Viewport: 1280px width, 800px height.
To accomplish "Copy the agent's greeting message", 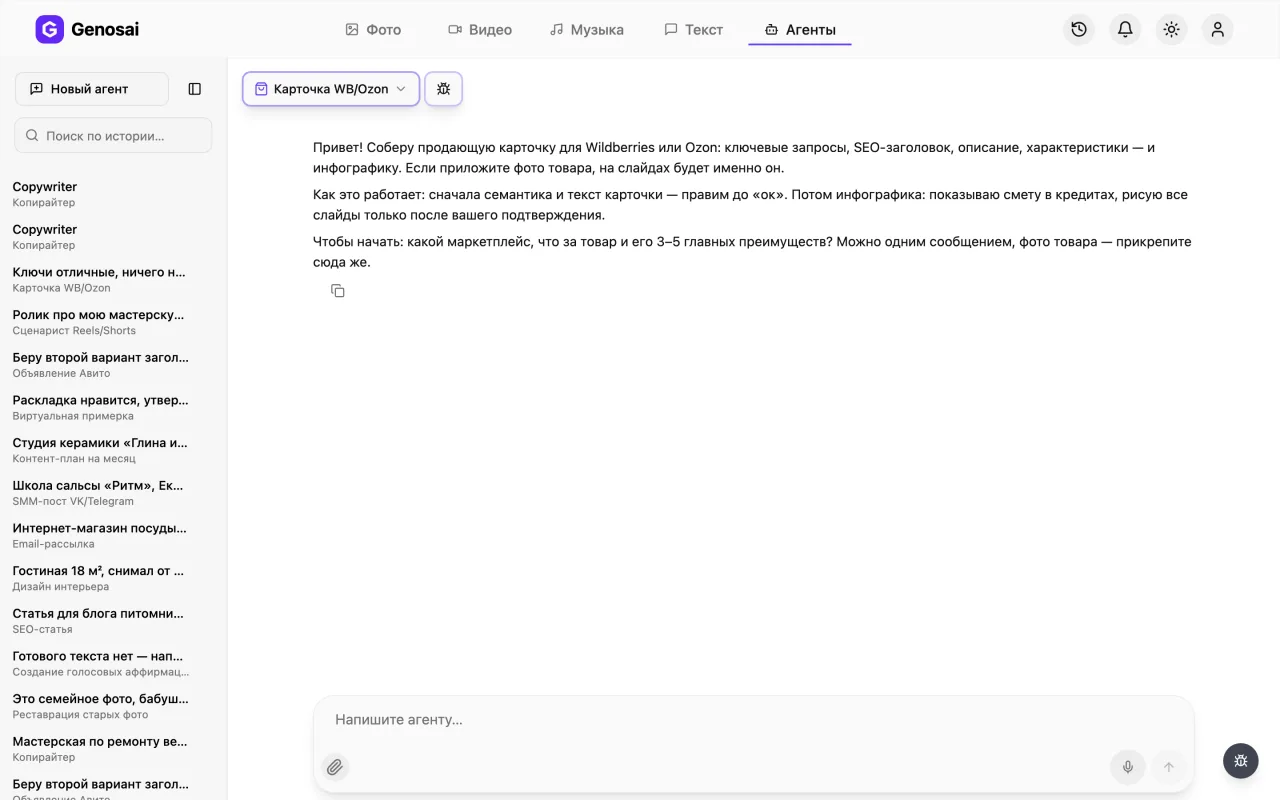I will [338, 291].
